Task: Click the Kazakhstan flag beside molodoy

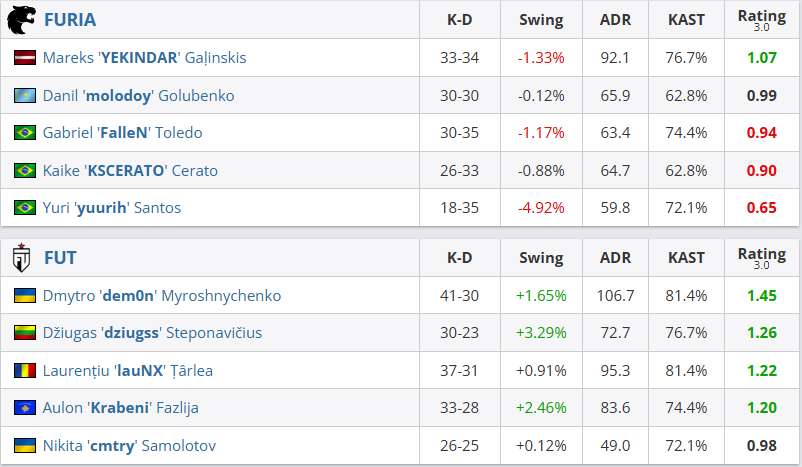Action: coord(25,95)
